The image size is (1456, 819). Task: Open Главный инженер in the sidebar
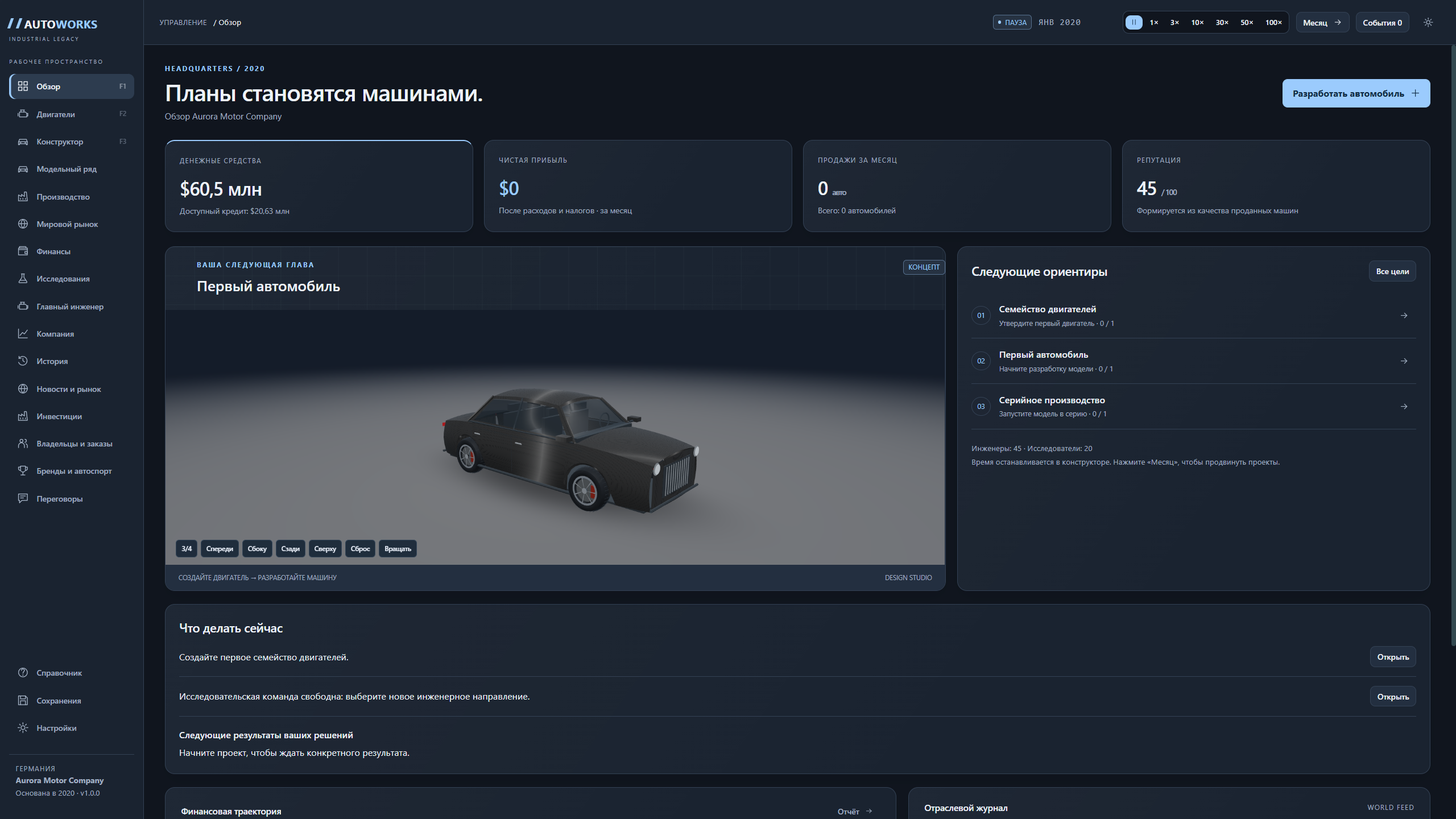[72, 307]
